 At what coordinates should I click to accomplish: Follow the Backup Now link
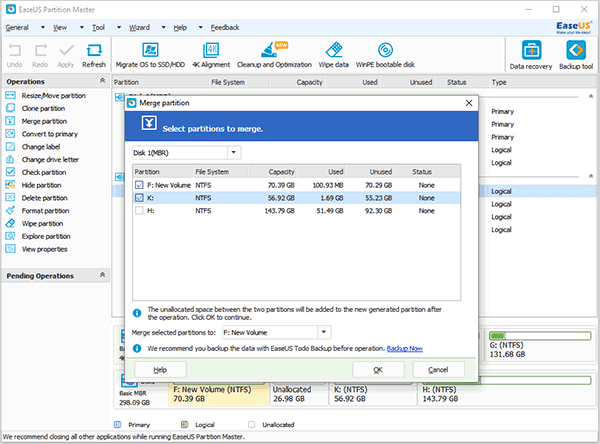[x=404, y=349]
